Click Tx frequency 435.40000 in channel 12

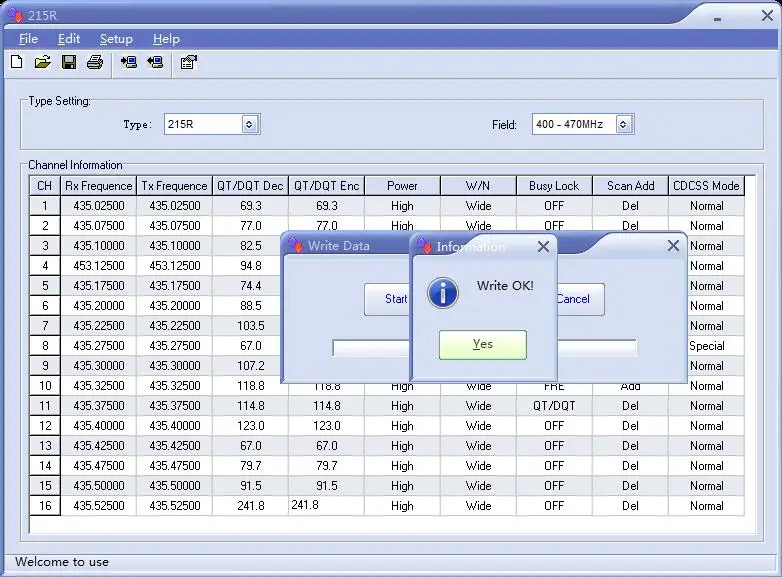175,425
